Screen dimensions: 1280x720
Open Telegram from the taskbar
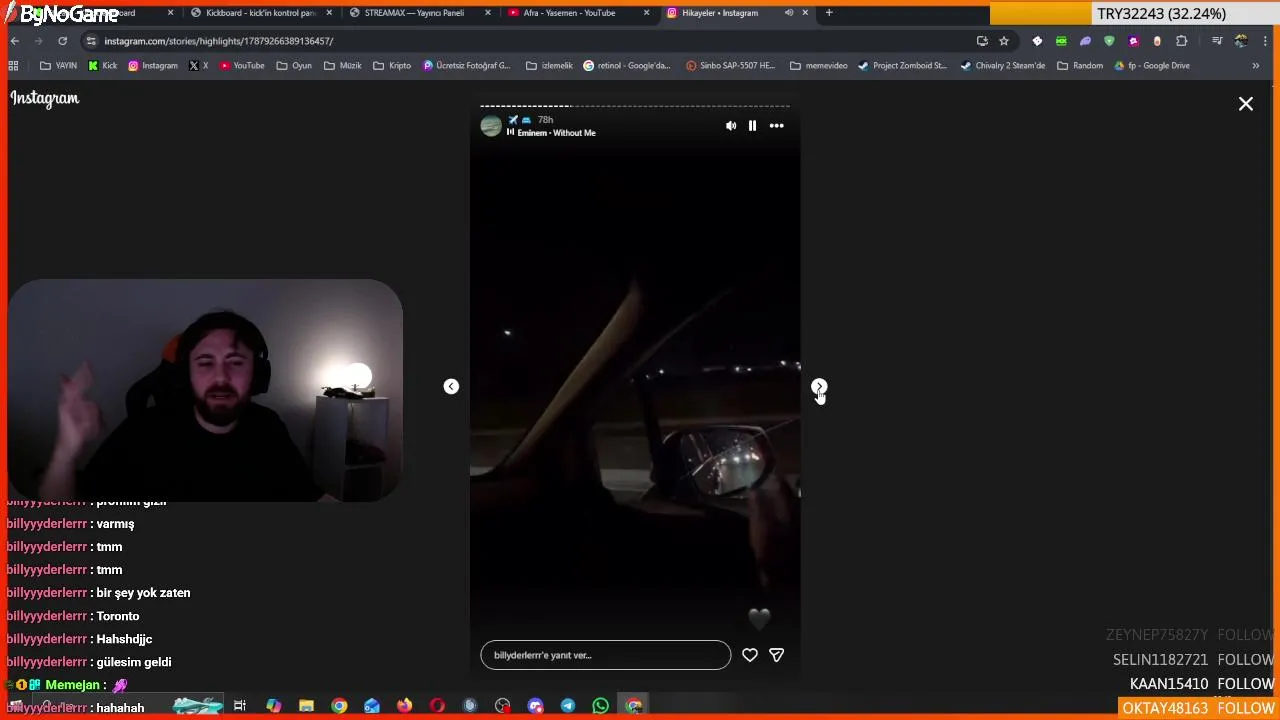568,706
